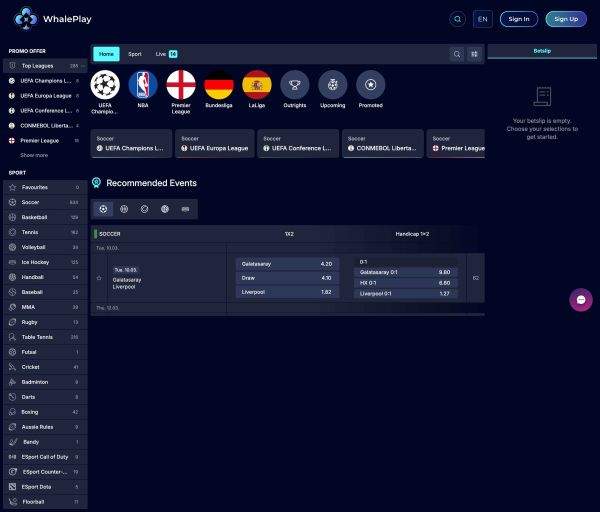Screen dimensions: 600x512
Task: Click the Show more link
Action: (34, 155)
